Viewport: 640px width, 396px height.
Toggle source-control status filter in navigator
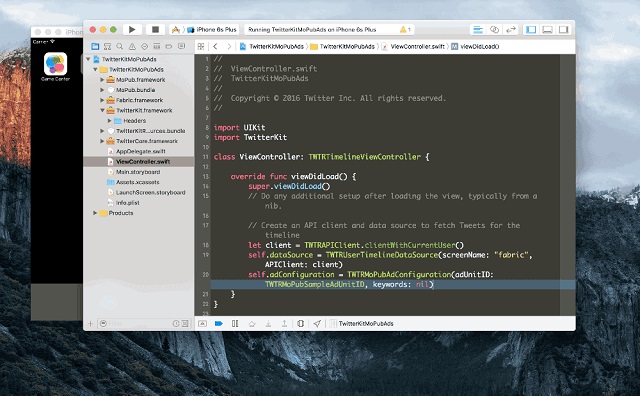coord(185,324)
